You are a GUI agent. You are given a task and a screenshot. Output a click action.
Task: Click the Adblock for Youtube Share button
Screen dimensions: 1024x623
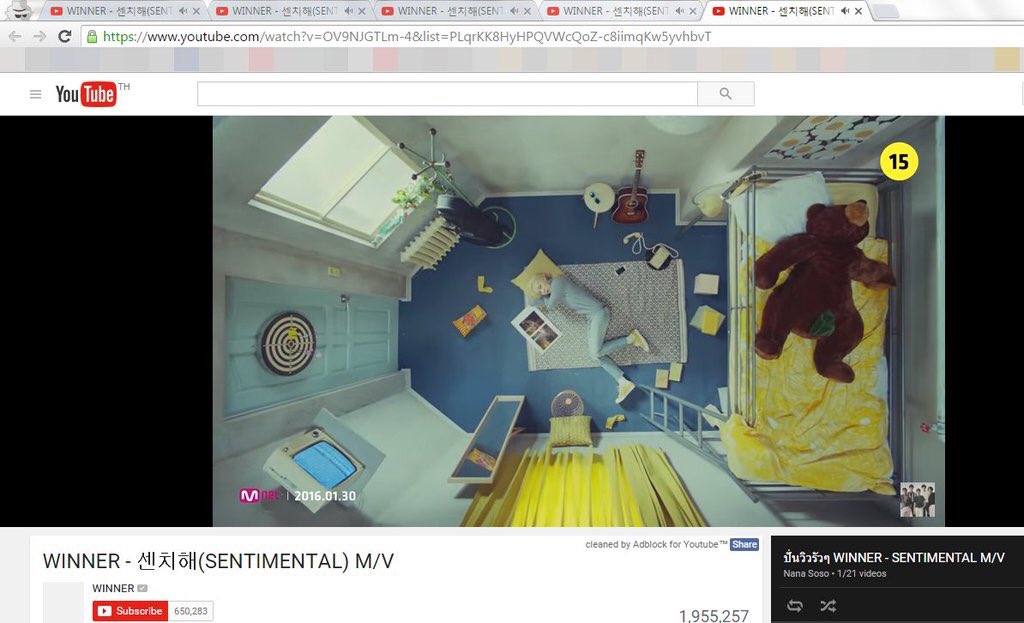tap(744, 545)
